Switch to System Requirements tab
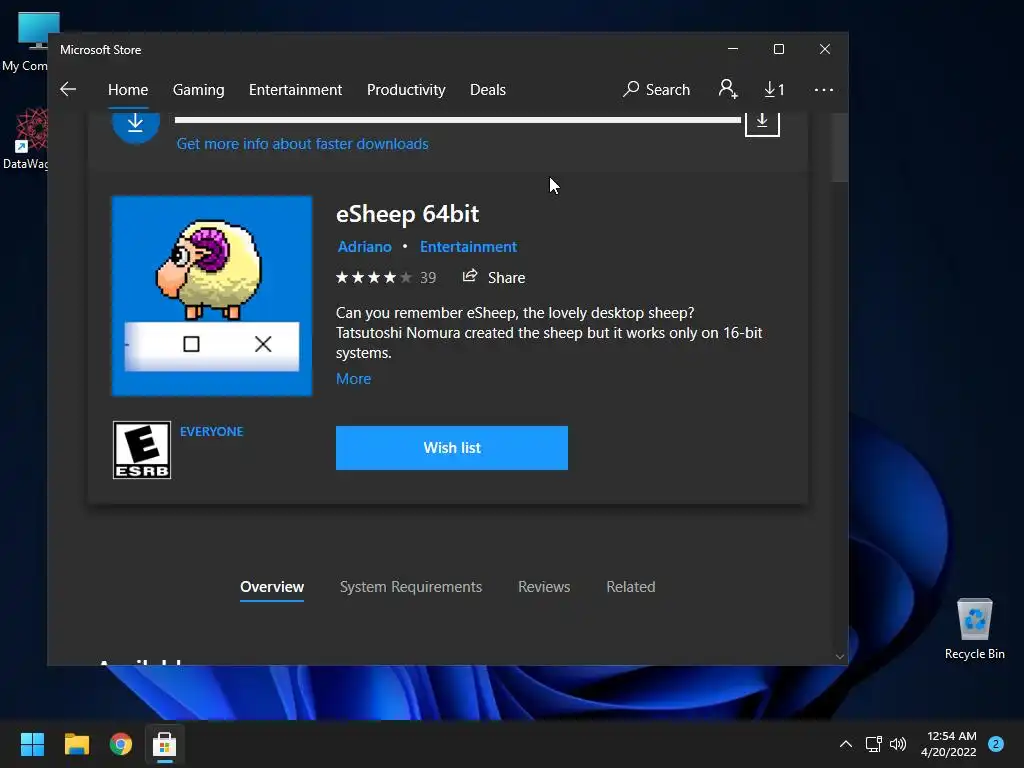1024x768 pixels. point(411,586)
